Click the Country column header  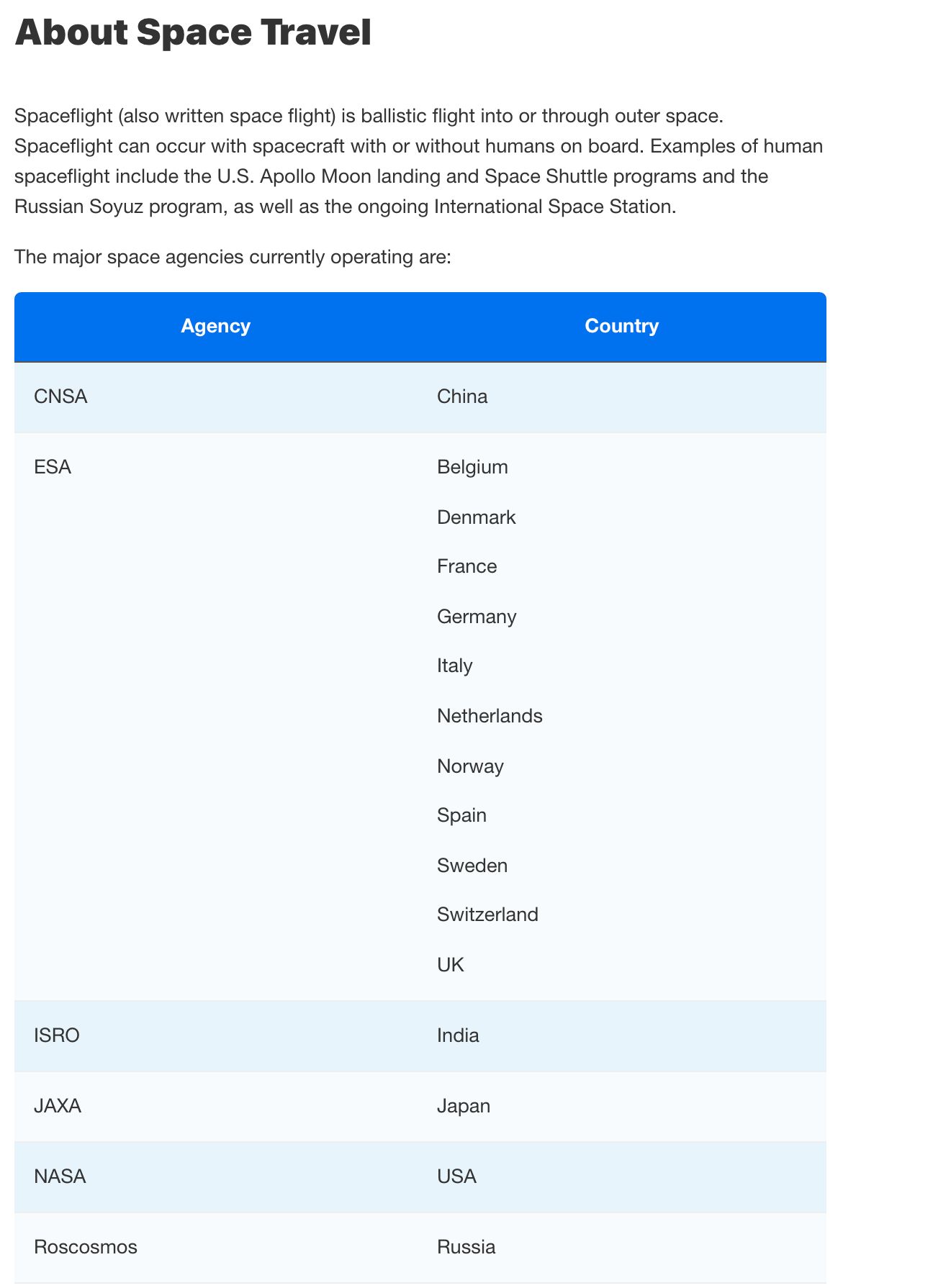click(x=621, y=326)
